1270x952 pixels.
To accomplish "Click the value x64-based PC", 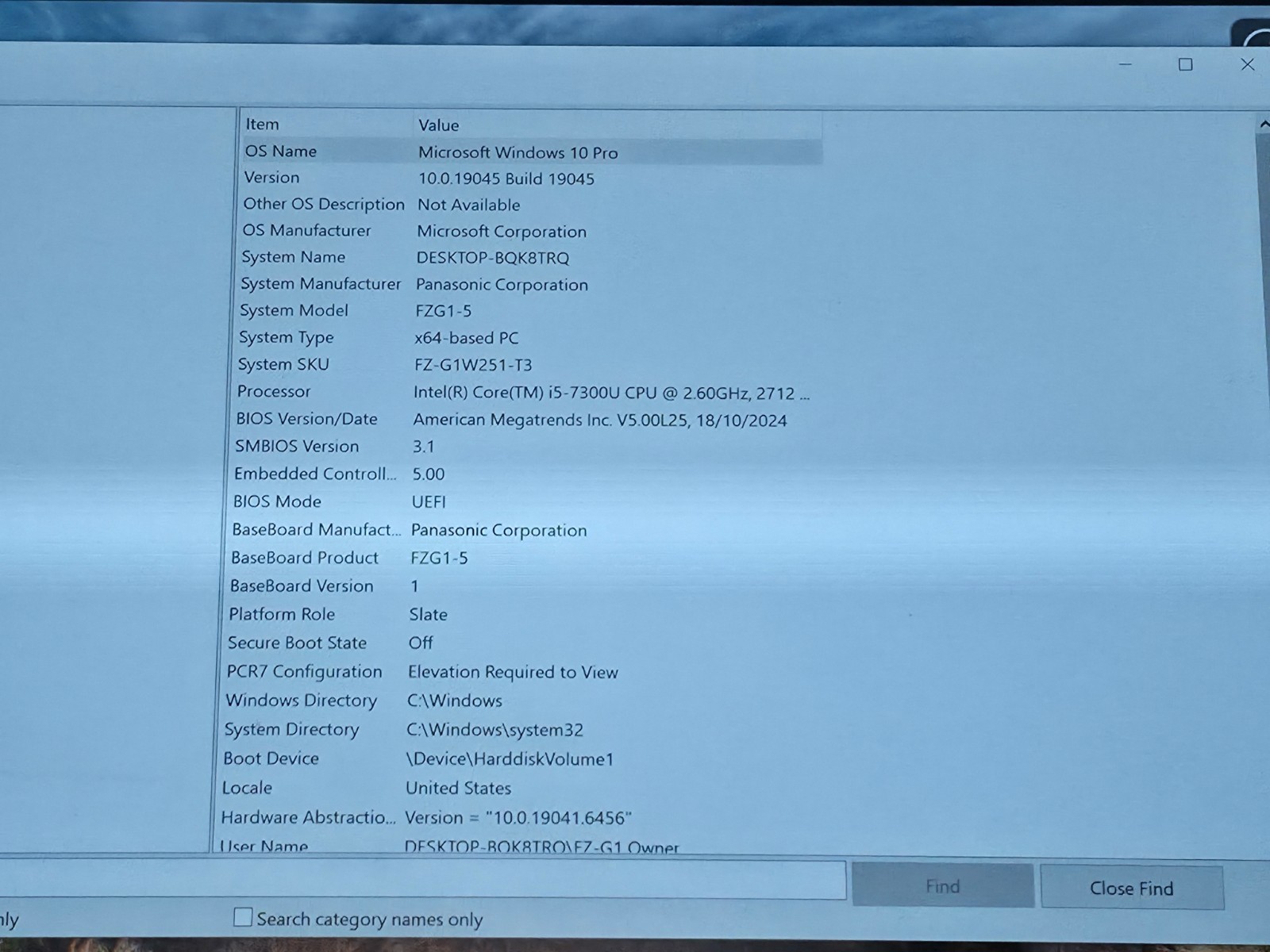I will point(467,338).
